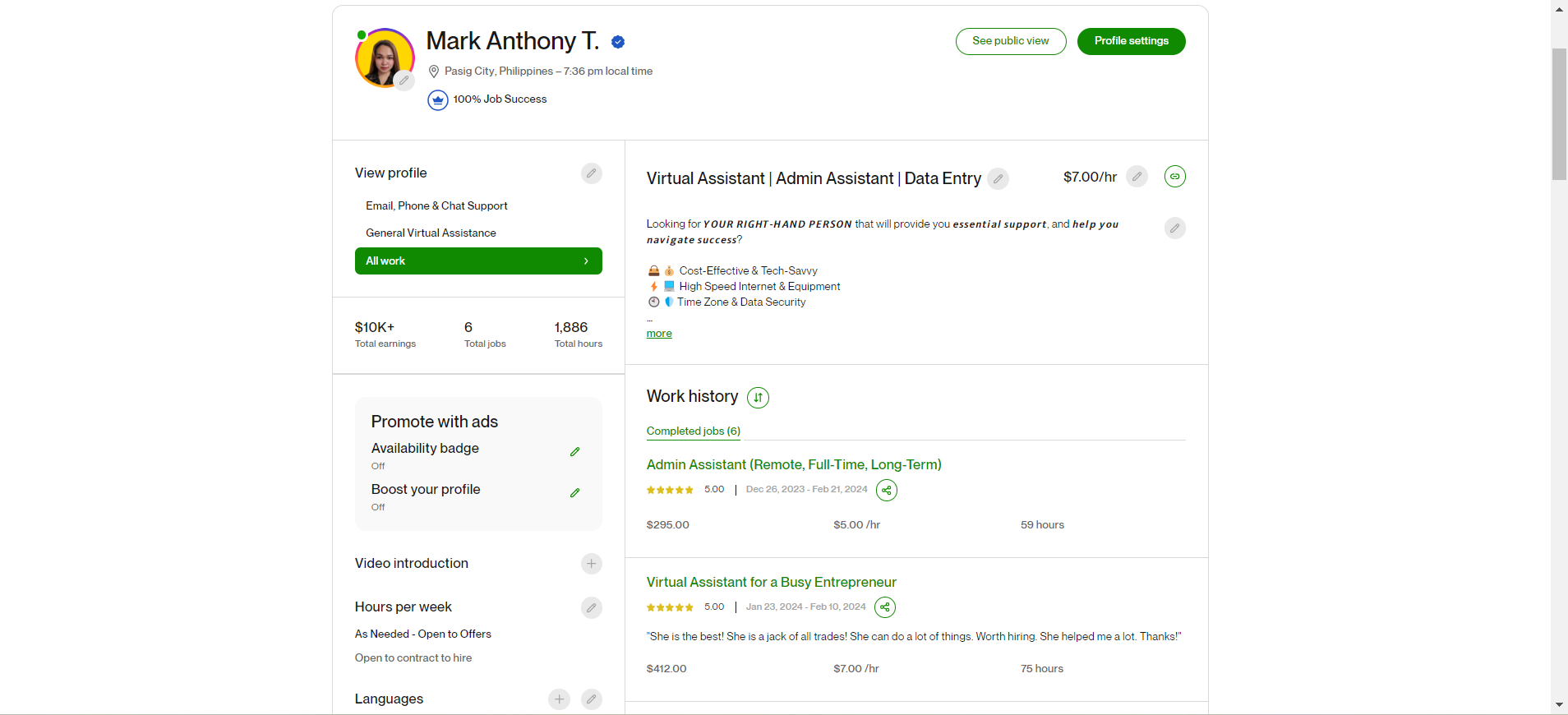Viewport: 1568px width, 715px height.
Task: Open the All work profile view
Action: (x=478, y=261)
